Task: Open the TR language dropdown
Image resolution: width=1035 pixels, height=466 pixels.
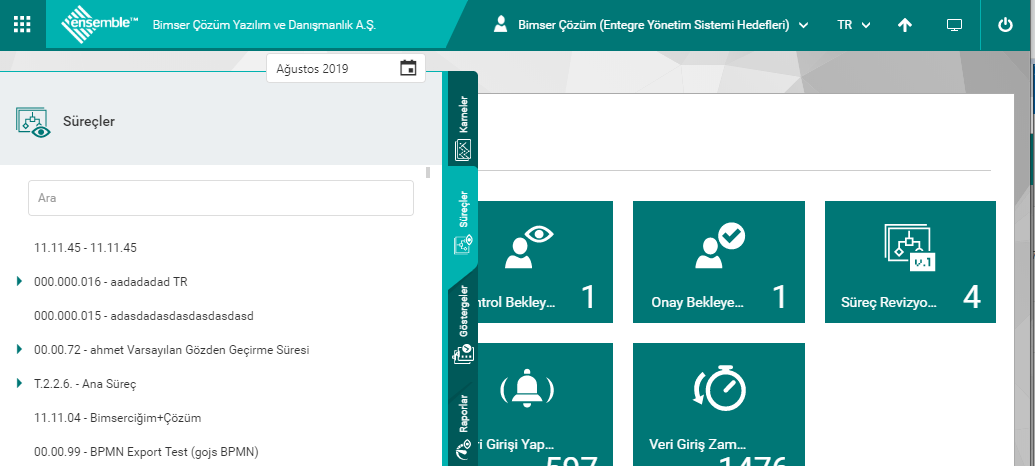Action: click(x=853, y=26)
